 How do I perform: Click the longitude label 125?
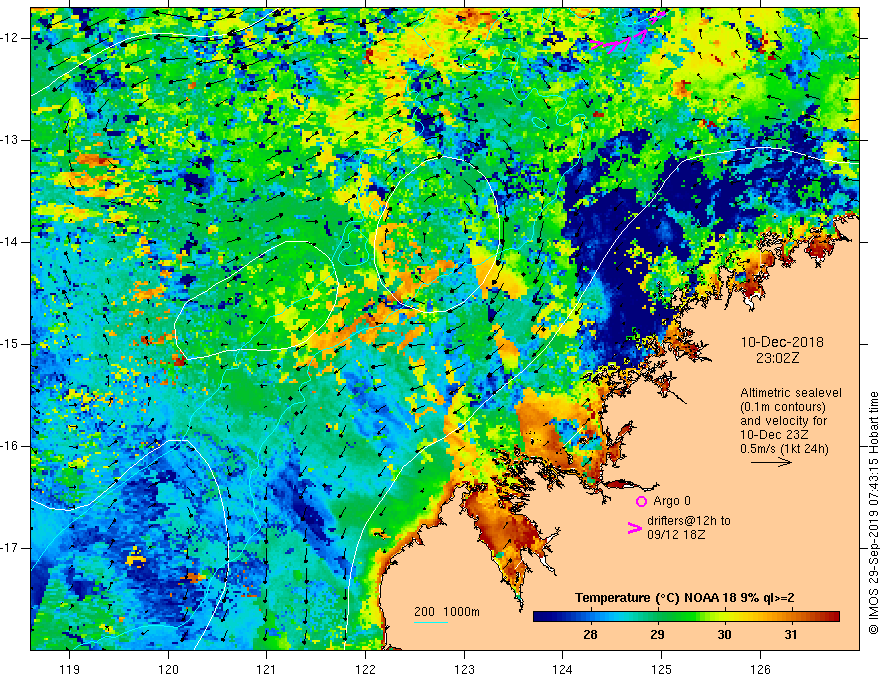[662, 669]
